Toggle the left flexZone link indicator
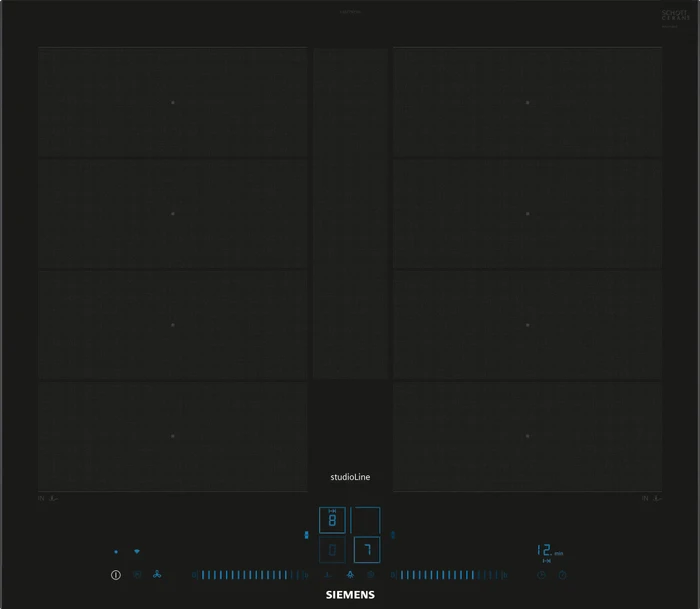 (306, 535)
